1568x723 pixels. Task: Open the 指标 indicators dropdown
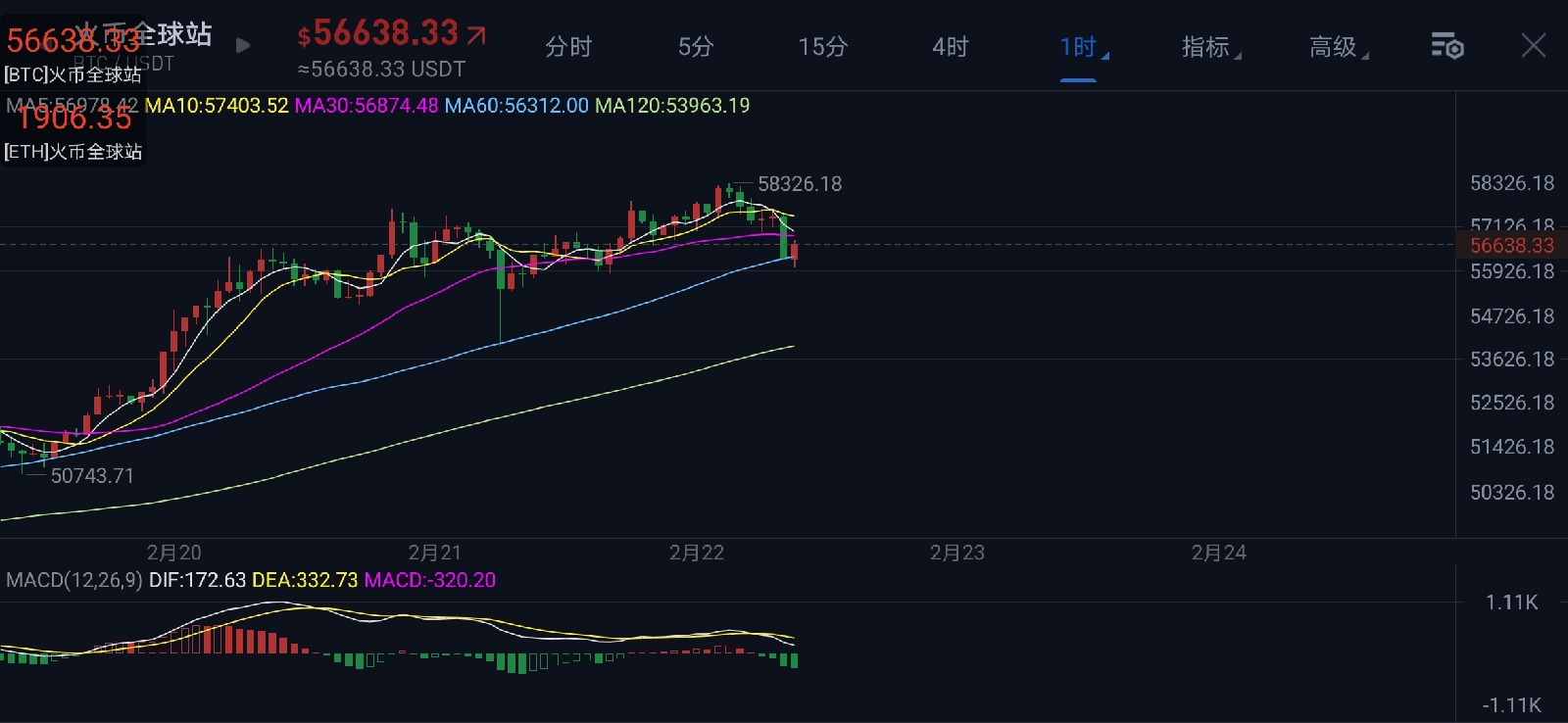1209,47
